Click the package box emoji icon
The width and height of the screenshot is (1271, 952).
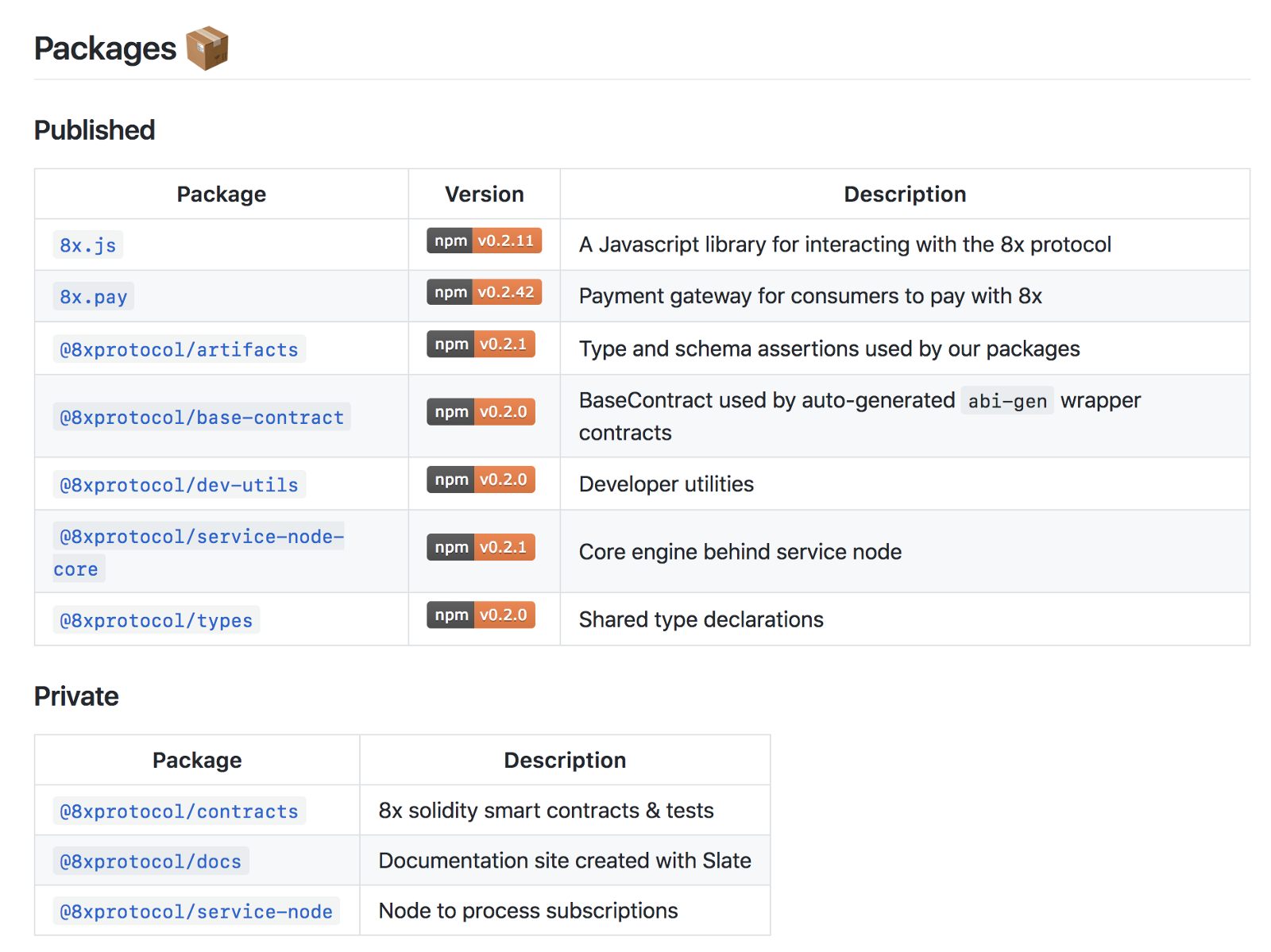207,48
